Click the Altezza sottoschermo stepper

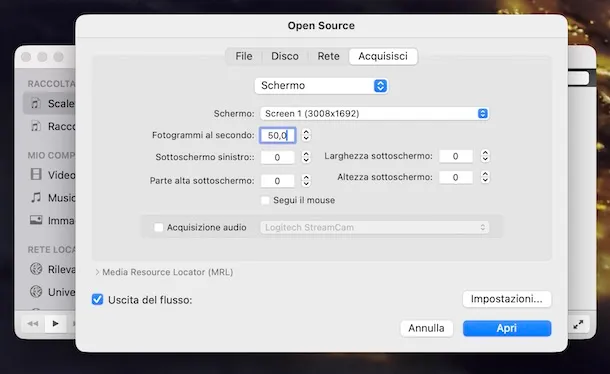(485, 177)
